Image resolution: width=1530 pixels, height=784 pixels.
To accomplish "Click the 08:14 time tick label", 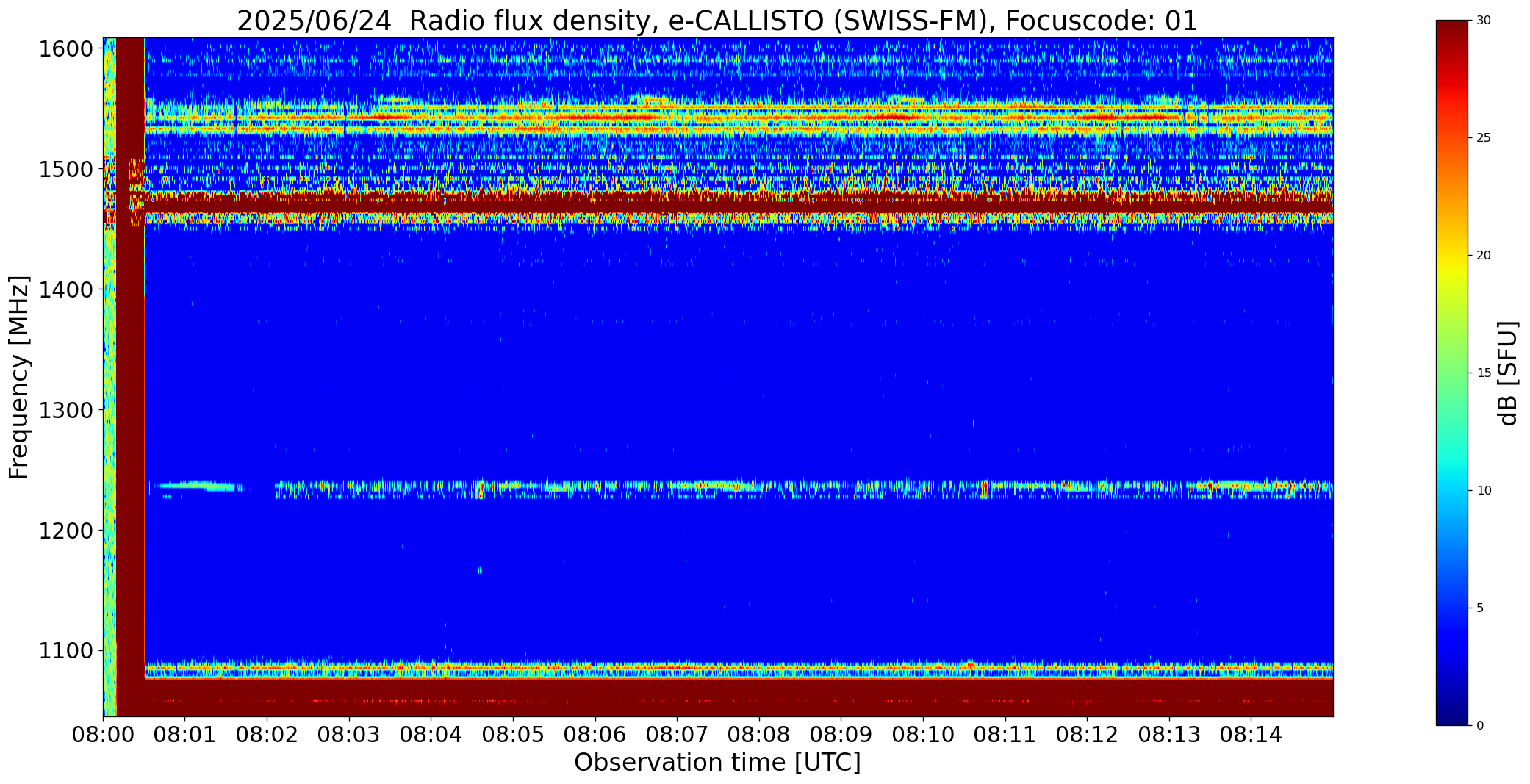I will (x=1251, y=735).
